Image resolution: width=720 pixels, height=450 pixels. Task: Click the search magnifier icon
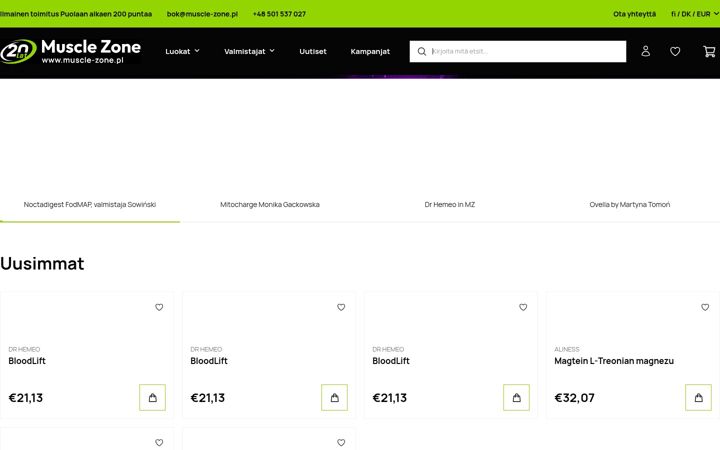click(422, 51)
